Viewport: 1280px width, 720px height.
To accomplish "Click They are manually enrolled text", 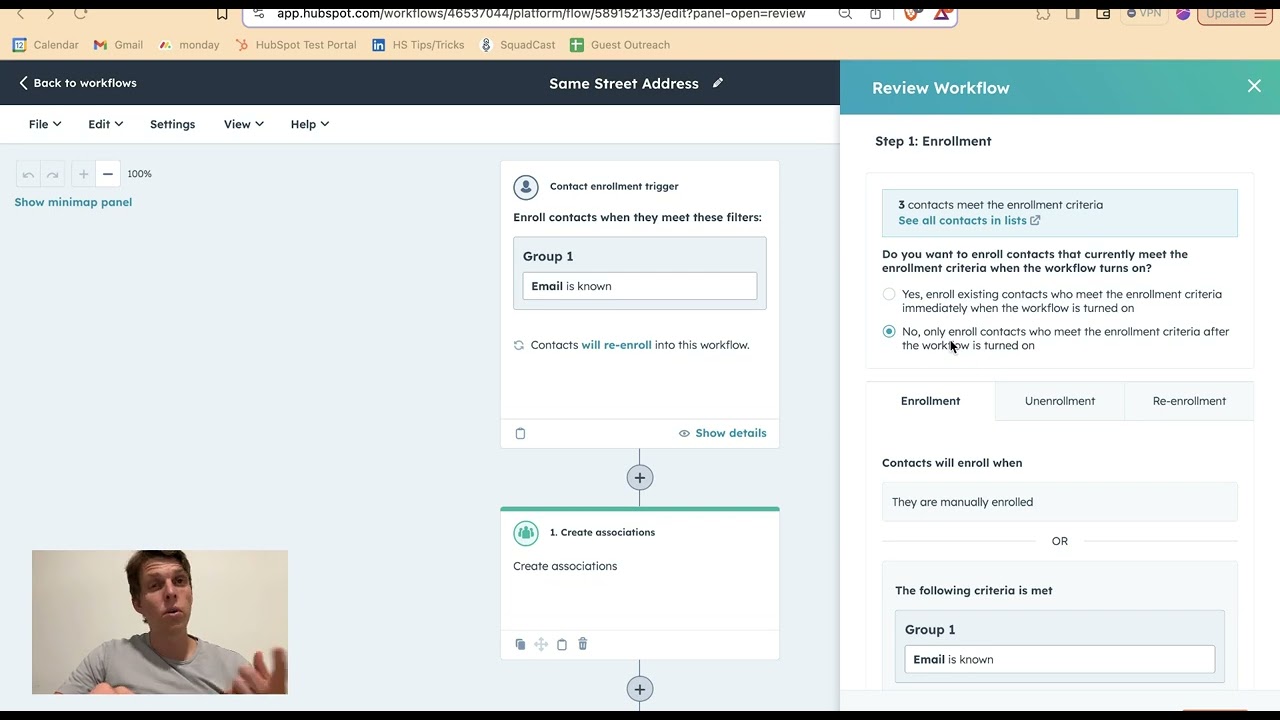I will click(962, 502).
